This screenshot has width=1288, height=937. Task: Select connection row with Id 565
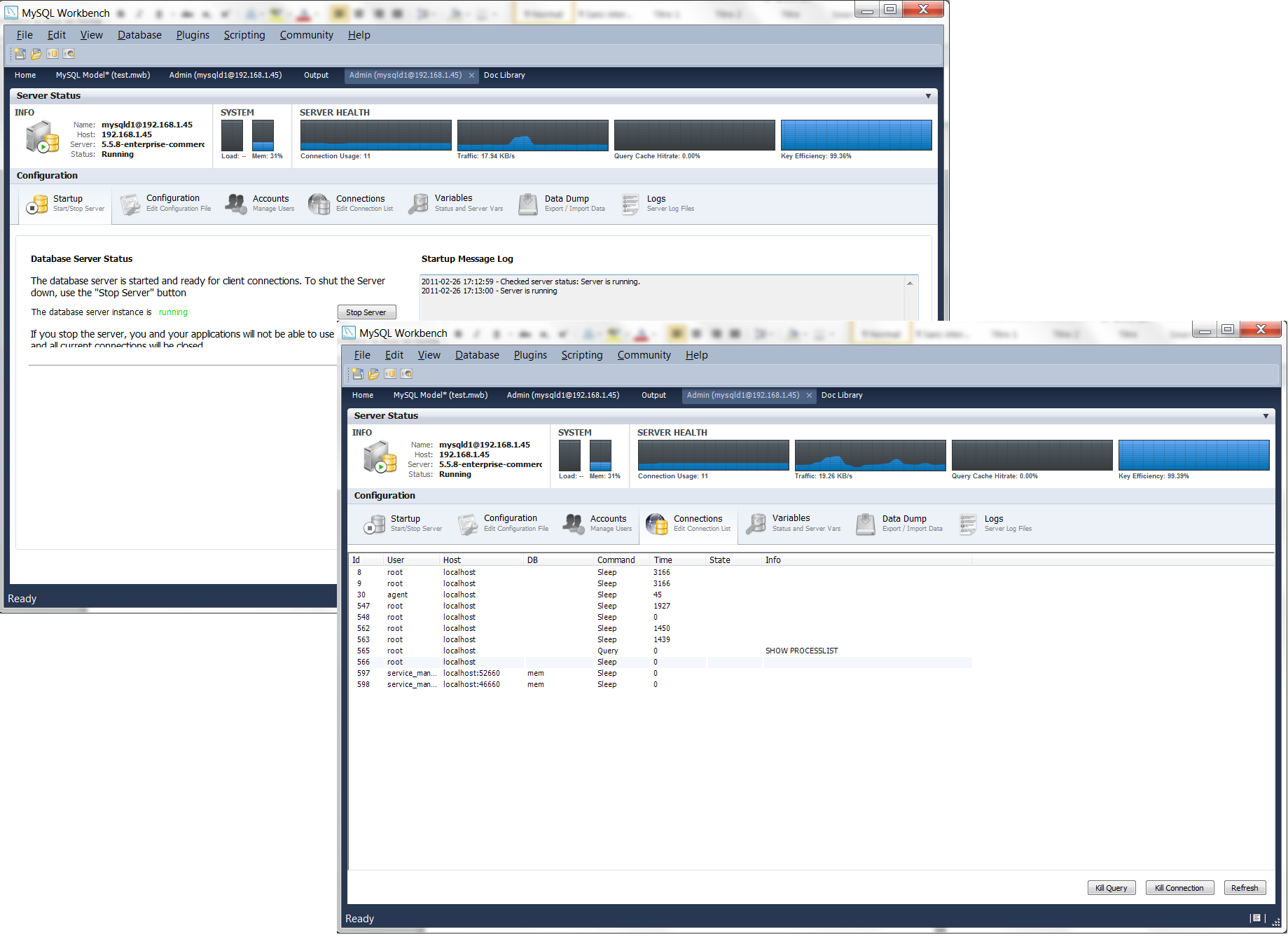click(x=662, y=651)
